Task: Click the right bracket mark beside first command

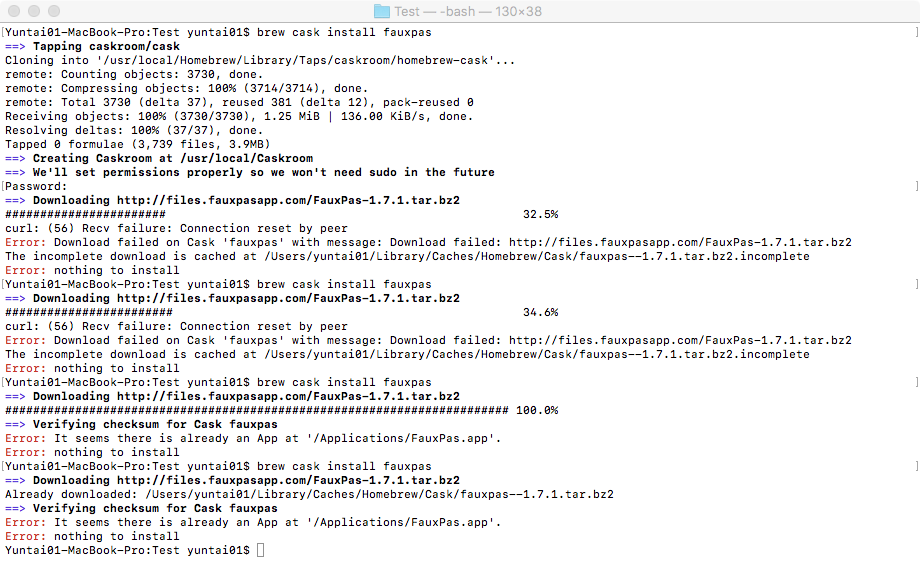Action: pyautogui.click(x=916, y=32)
